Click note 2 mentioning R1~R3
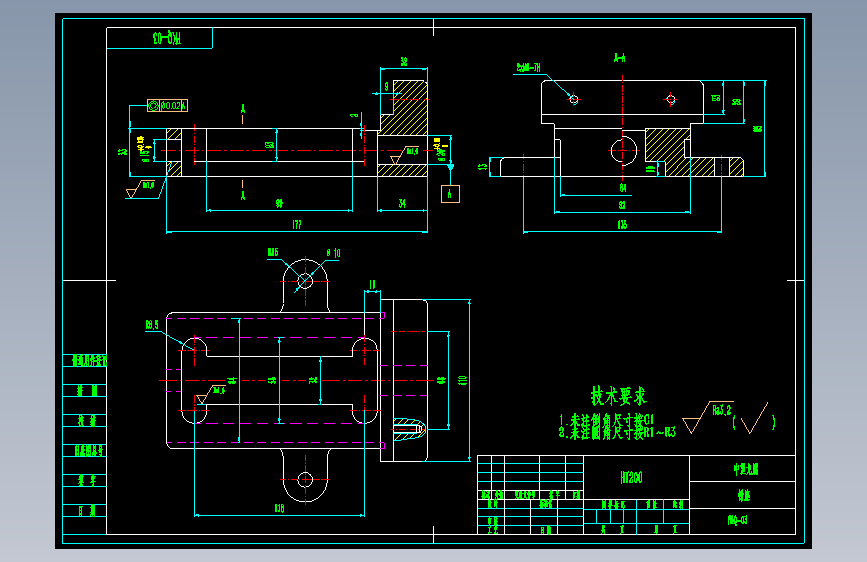867x562 pixels. 617,432
